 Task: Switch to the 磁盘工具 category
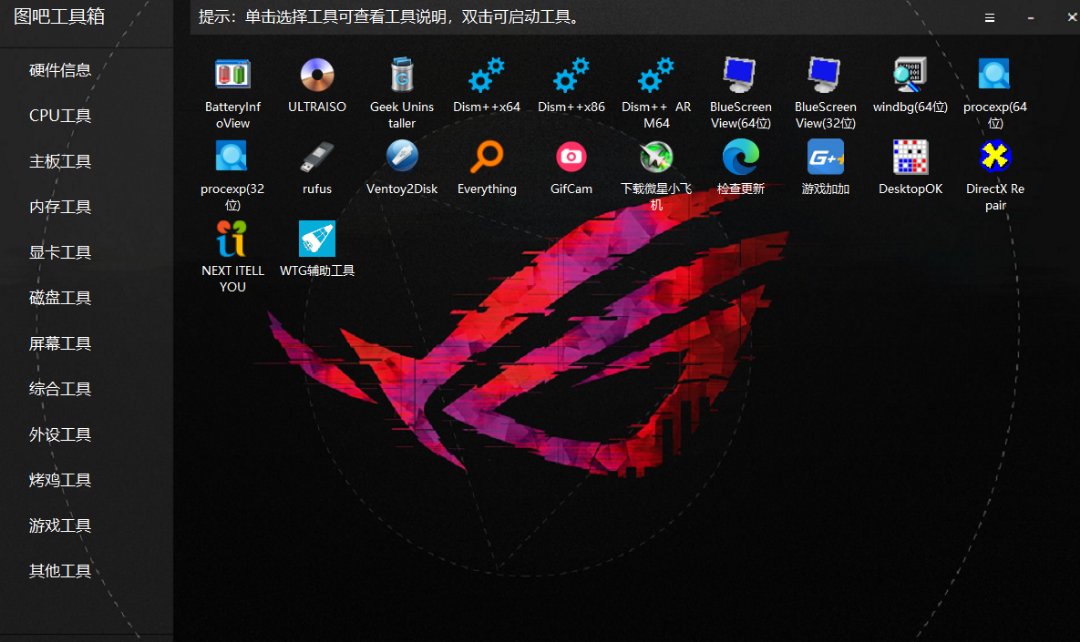point(60,298)
